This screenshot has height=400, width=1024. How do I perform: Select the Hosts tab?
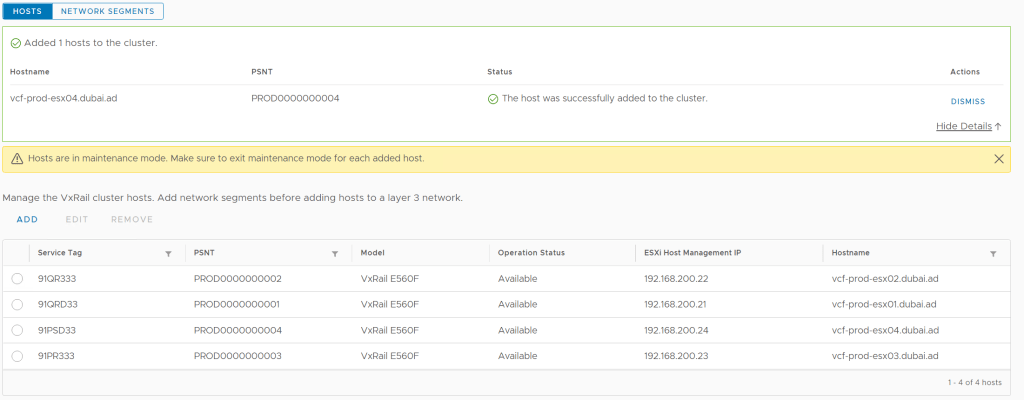(28, 11)
